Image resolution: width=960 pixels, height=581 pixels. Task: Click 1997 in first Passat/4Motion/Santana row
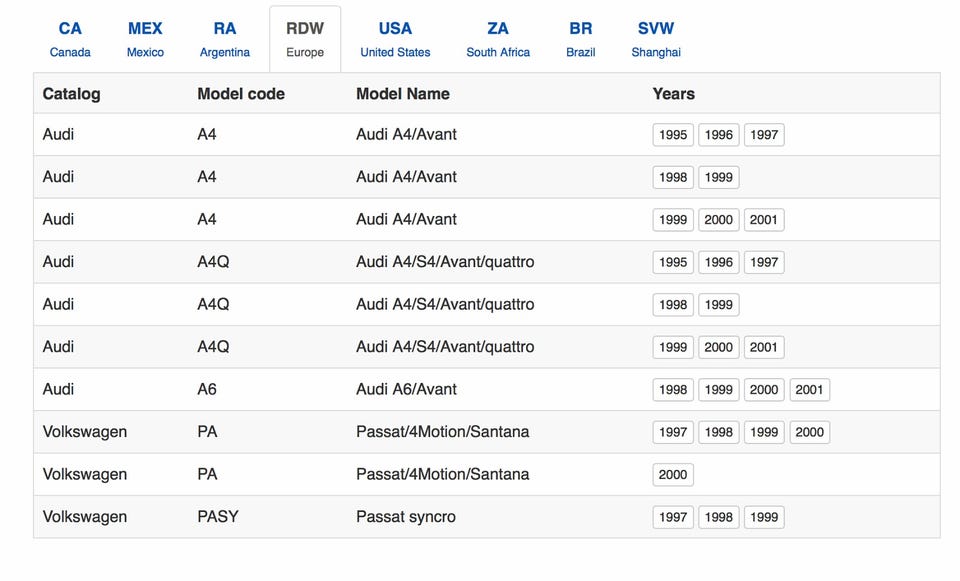673,432
